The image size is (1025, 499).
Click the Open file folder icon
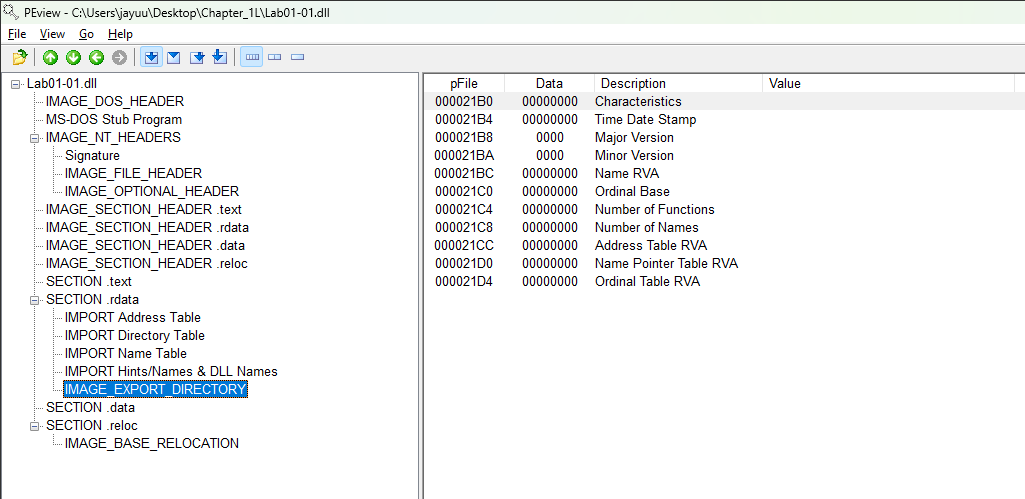coord(20,58)
